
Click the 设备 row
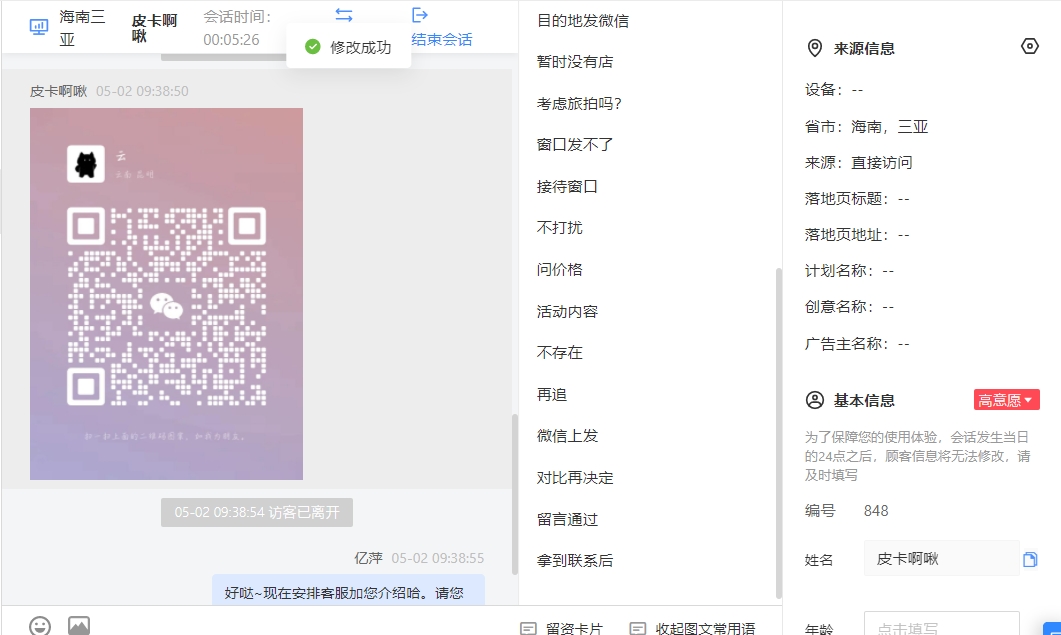coord(834,90)
